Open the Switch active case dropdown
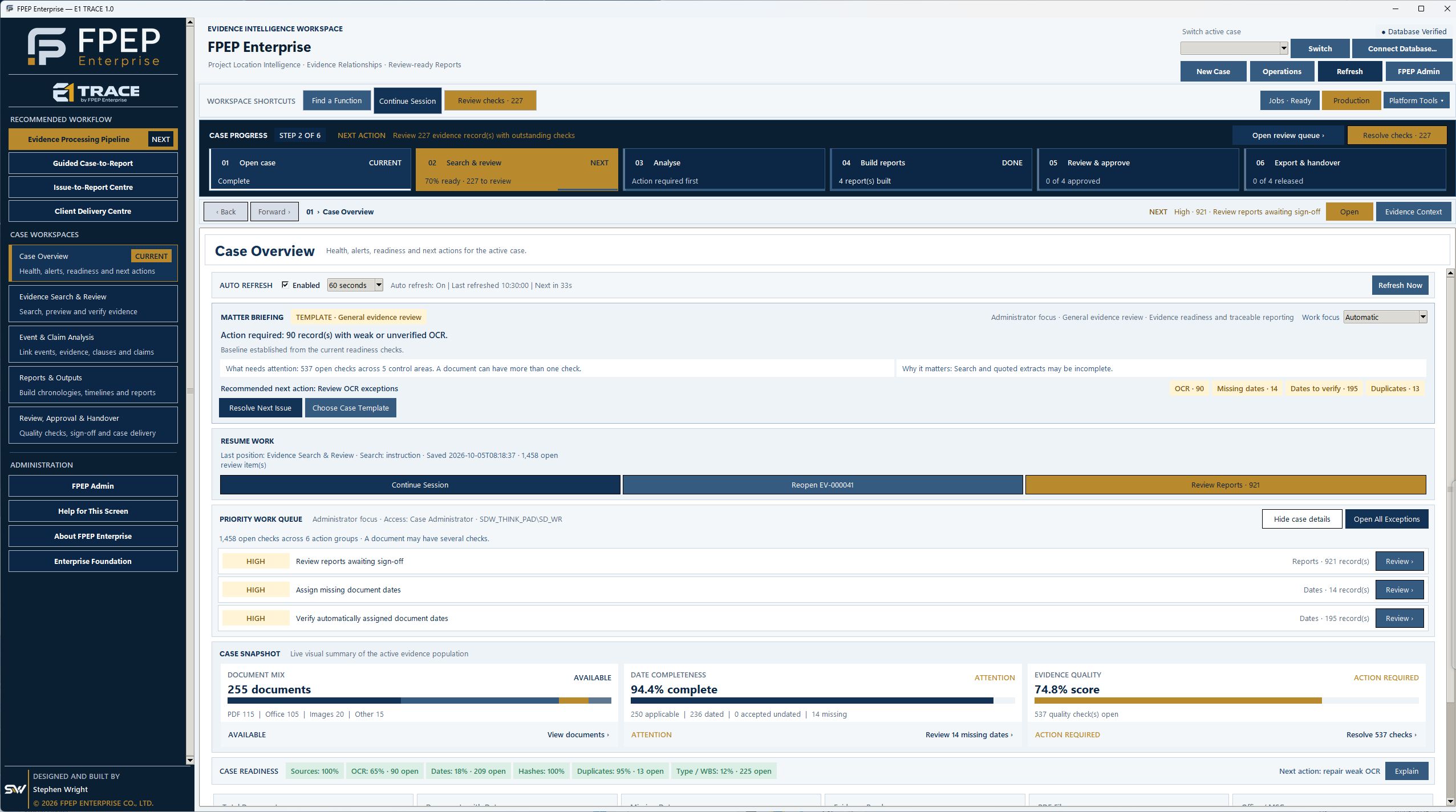 [1284, 48]
